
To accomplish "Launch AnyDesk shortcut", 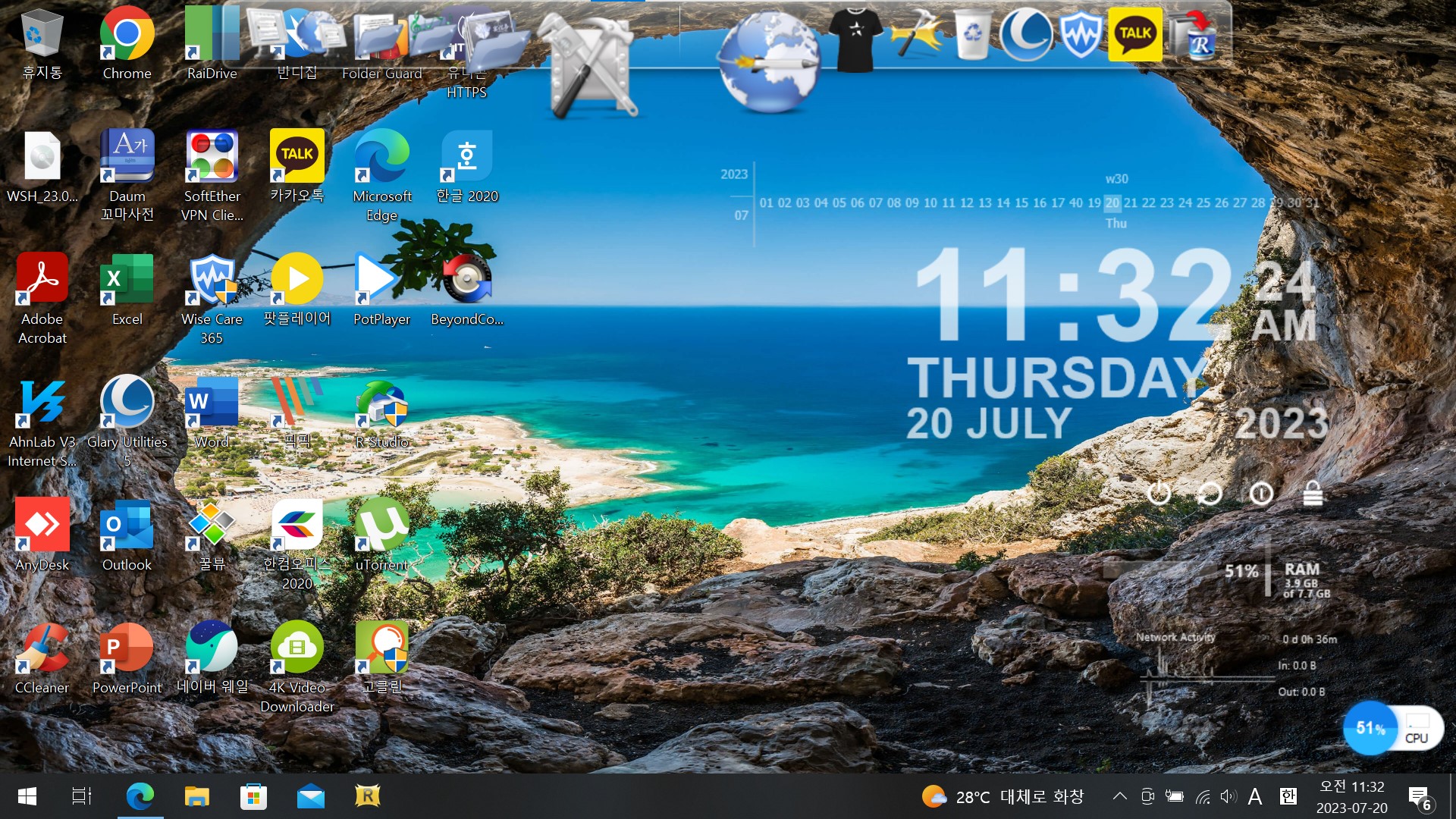I will tap(42, 525).
